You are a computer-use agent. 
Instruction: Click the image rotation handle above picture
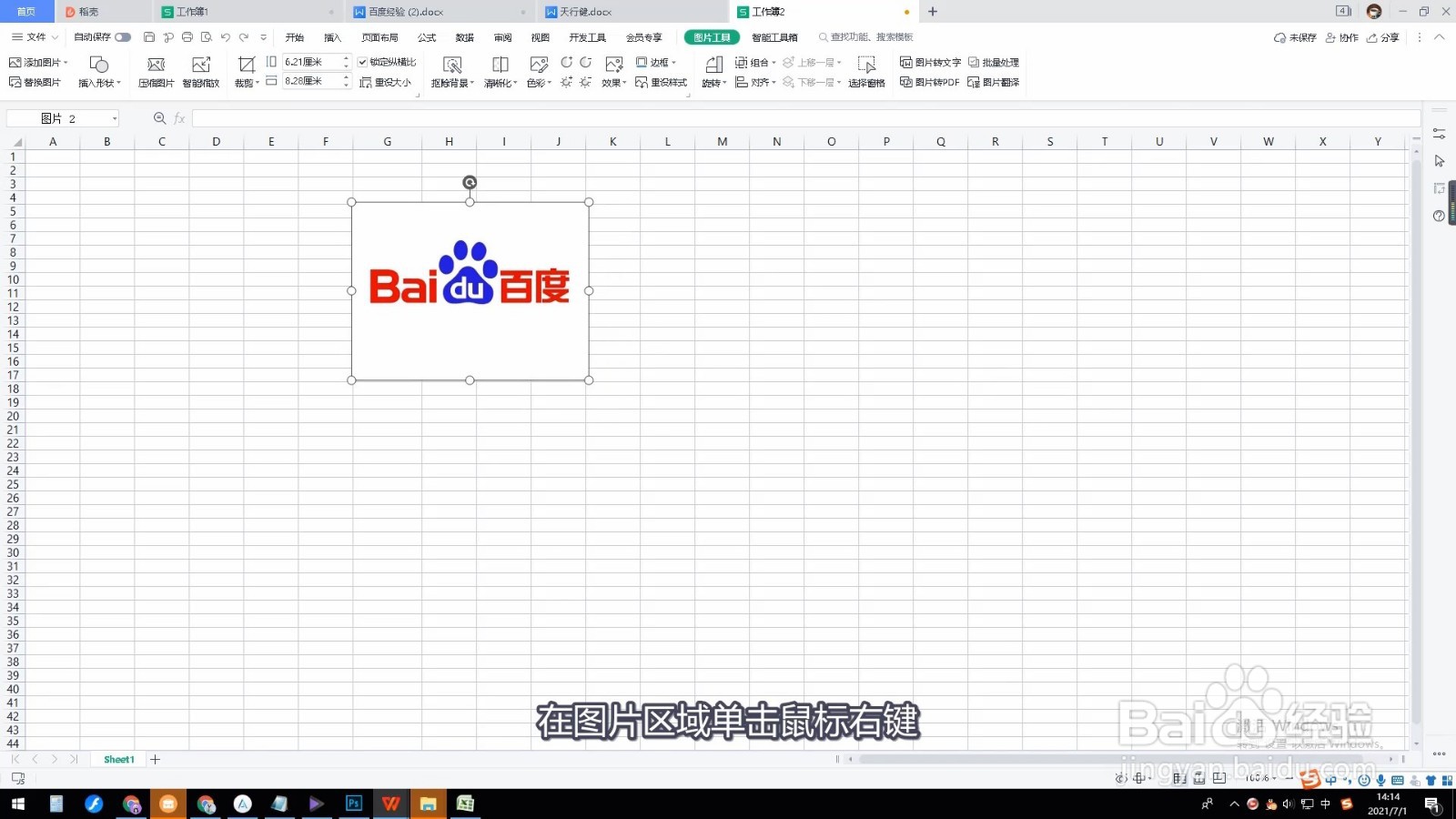point(470,182)
